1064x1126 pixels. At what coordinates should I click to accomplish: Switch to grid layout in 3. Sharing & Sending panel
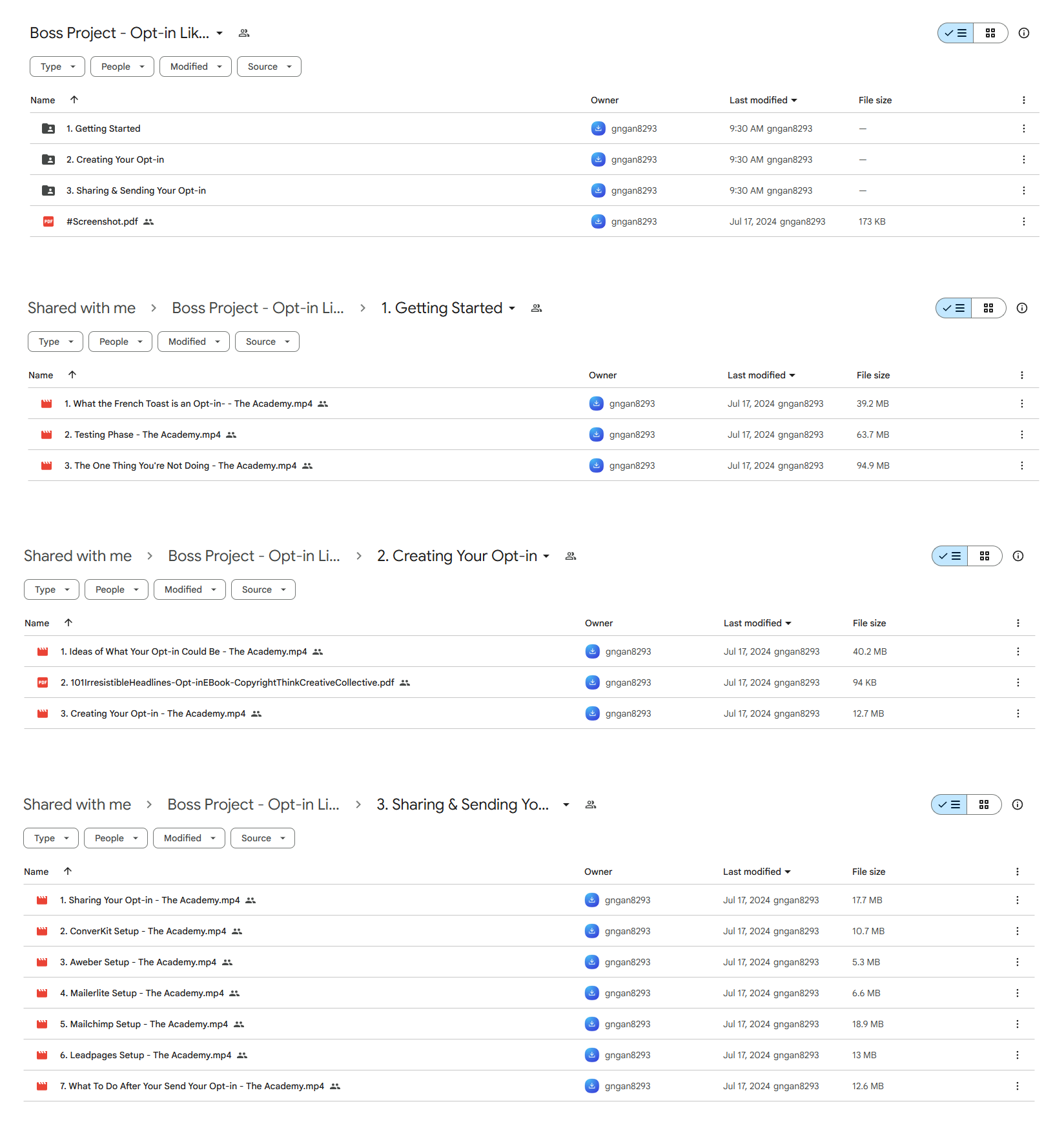(x=984, y=804)
